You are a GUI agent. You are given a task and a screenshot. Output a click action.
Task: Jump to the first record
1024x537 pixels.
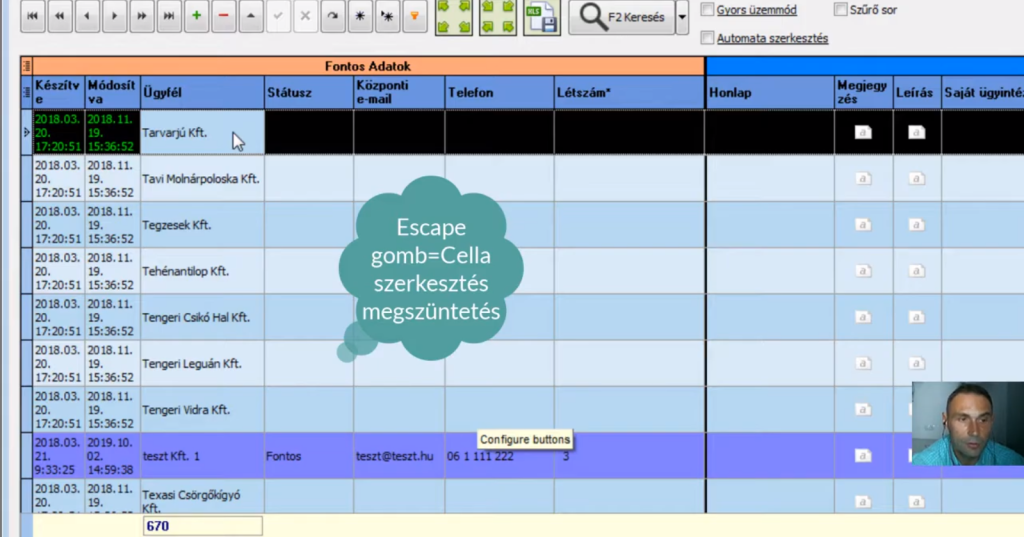[x=33, y=16]
